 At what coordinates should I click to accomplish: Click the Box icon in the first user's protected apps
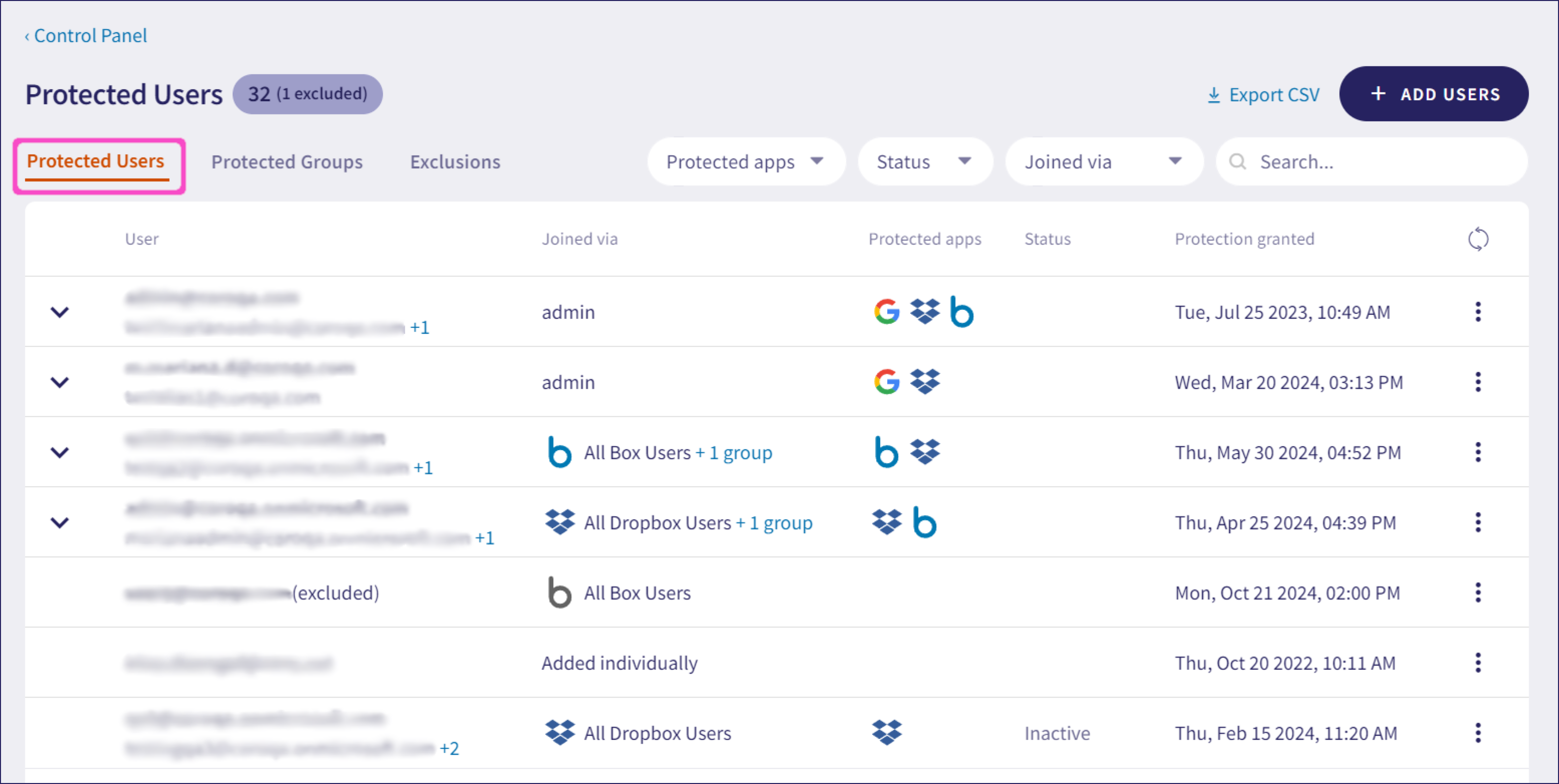[x=962, y=312]
